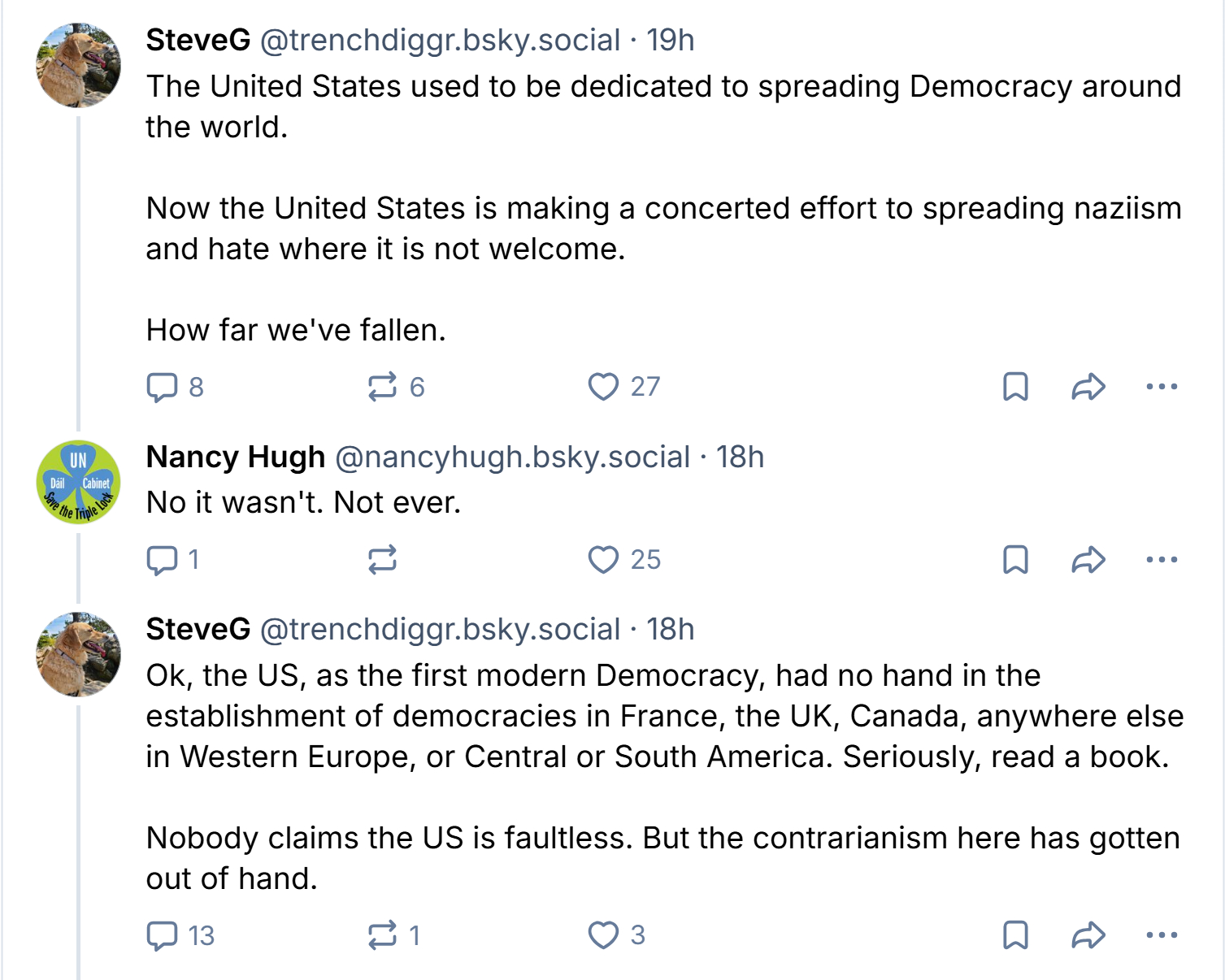
Task: Reply to Nancy Hugh's post
Action: pyautogui.click(x=163, y=560)
